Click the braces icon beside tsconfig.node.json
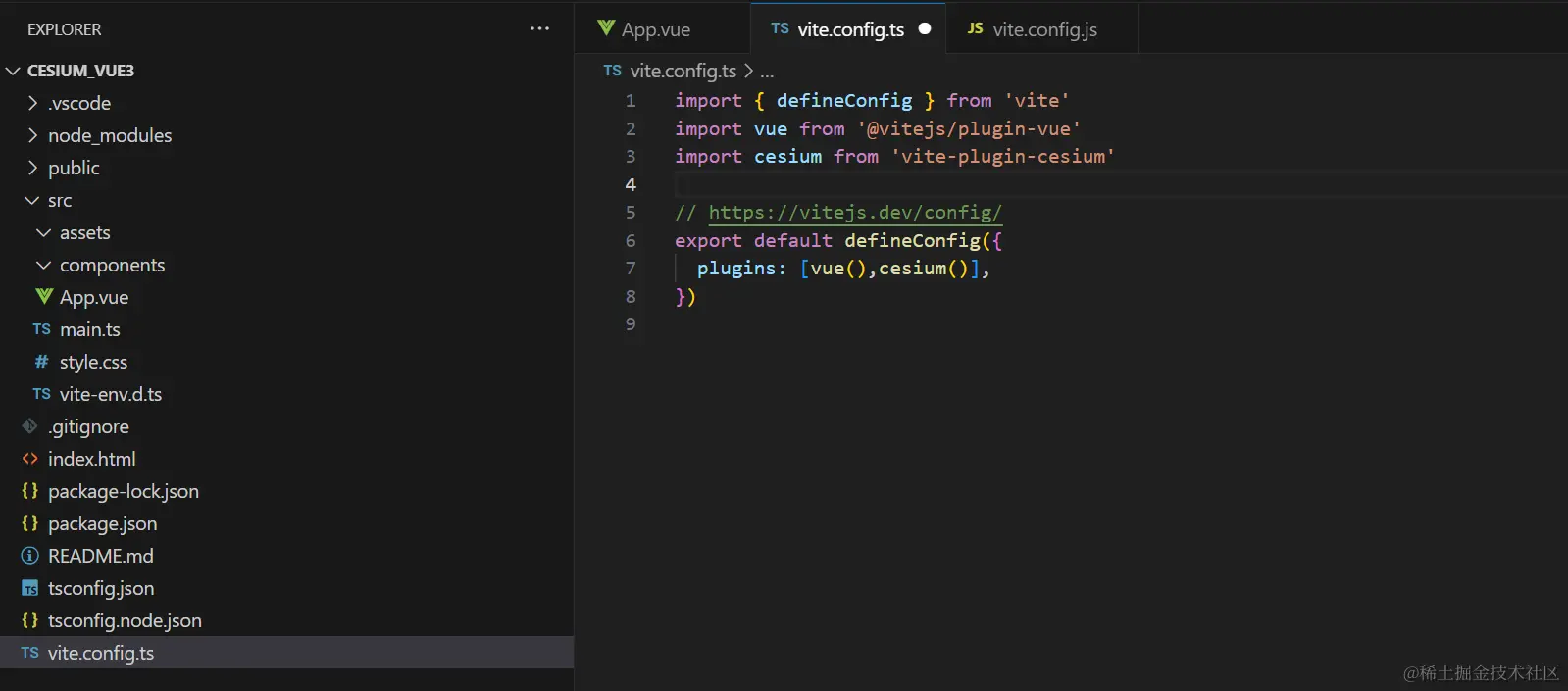The height and width of the screenshot is (691, 1568). pos(30,620)
